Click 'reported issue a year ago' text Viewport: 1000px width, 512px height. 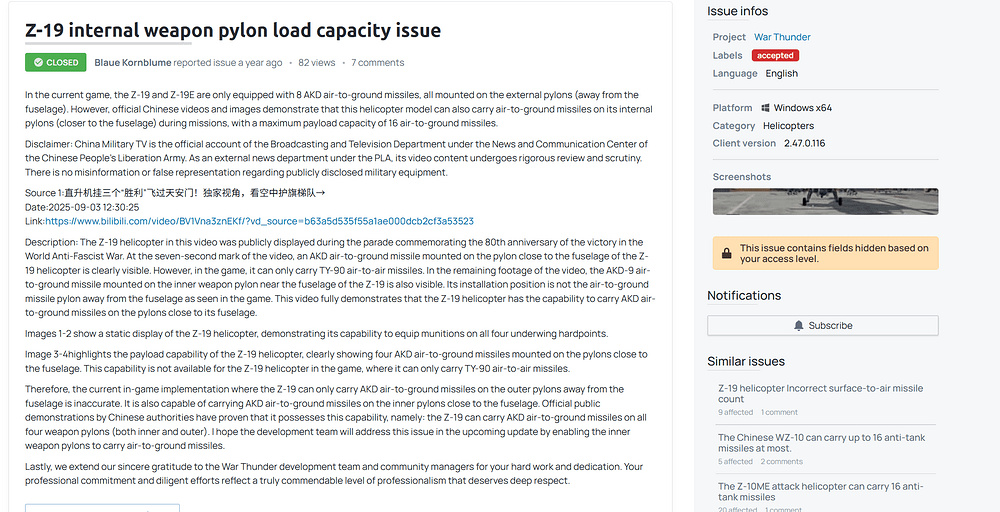(x=228, y=62)
